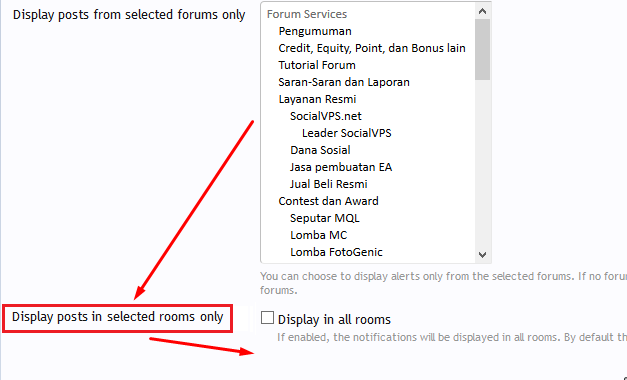The image size is (627, 380).
Task: Choose Jual Beli Resmi forum
Action: 329,184
